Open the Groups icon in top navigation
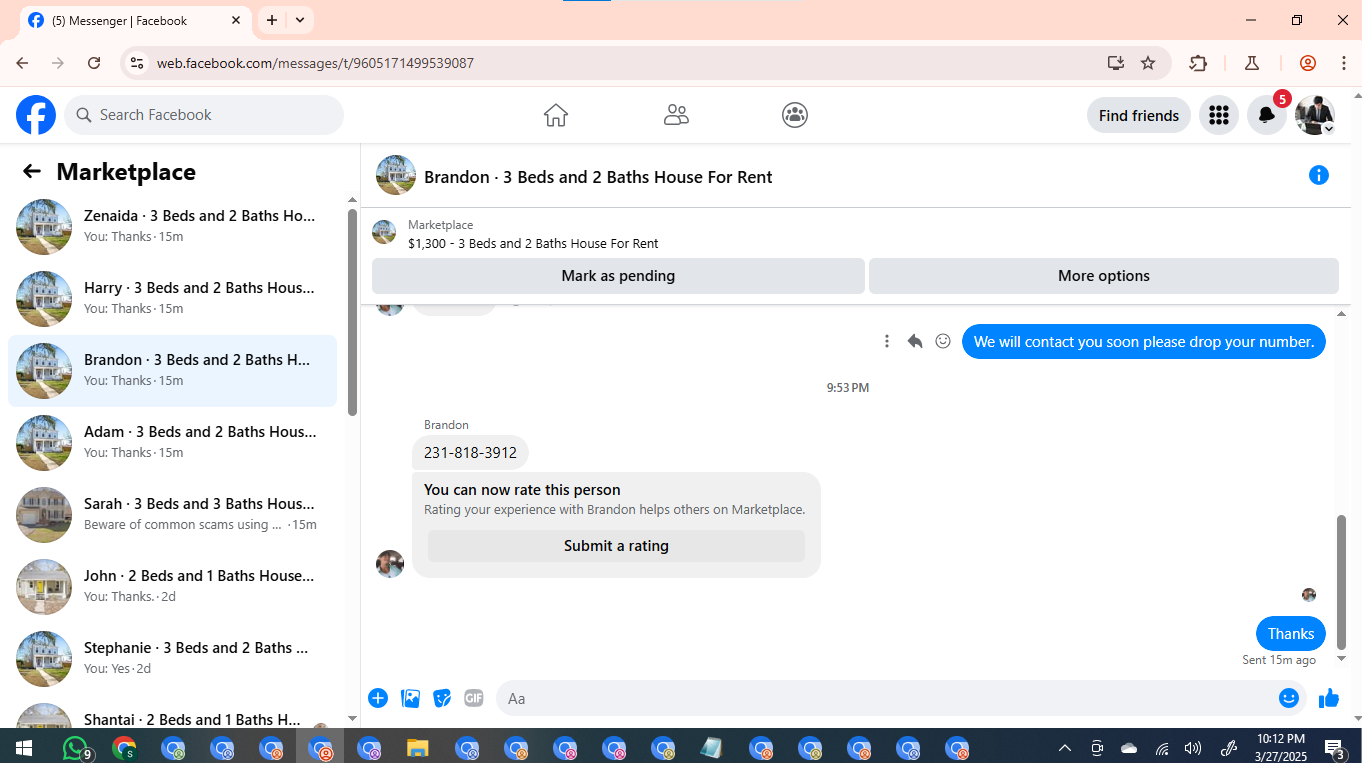 point(795,115)
